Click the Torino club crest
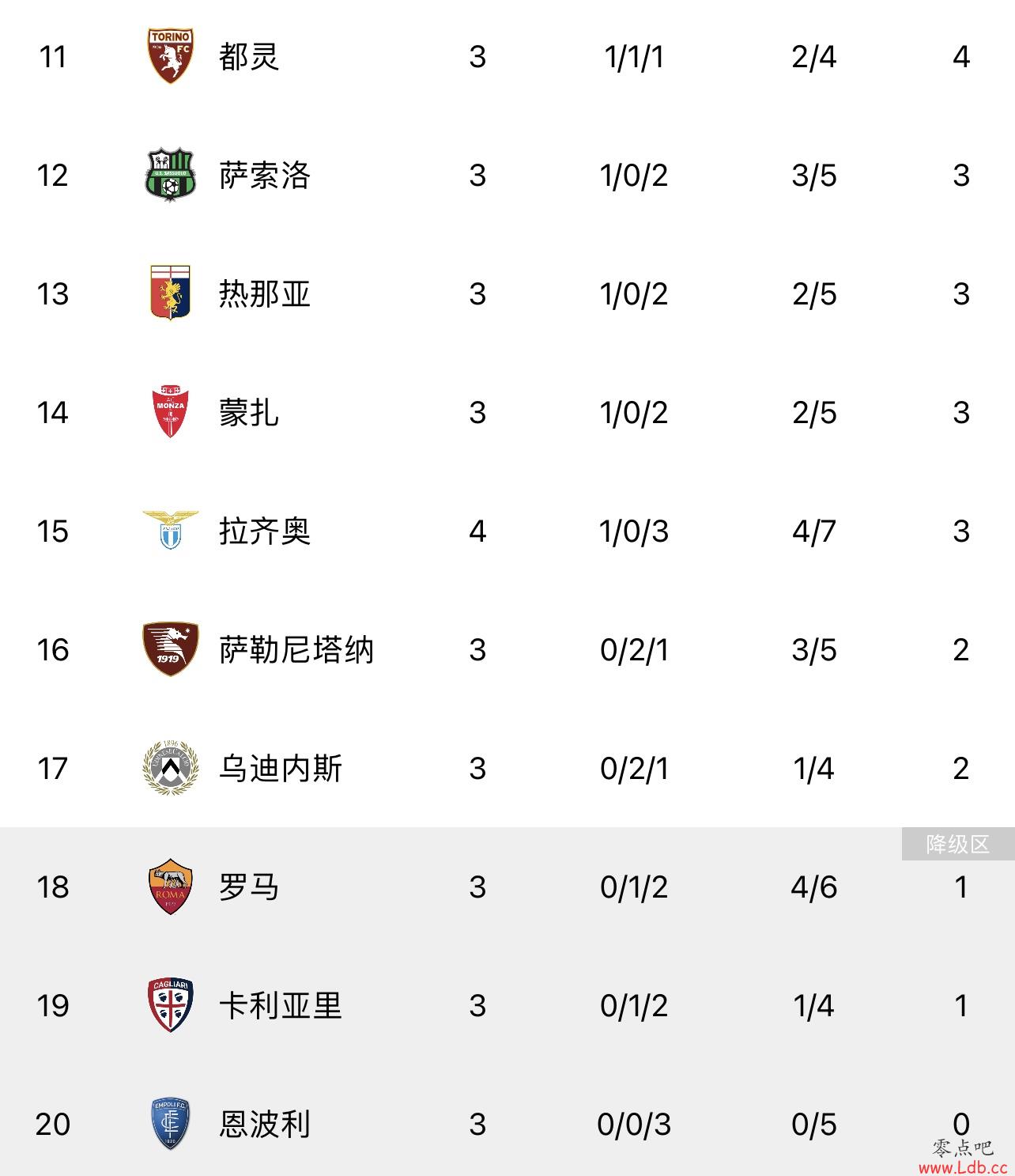The width and height of the screenshot is (1015, 1176). click(x=170, y=56)
